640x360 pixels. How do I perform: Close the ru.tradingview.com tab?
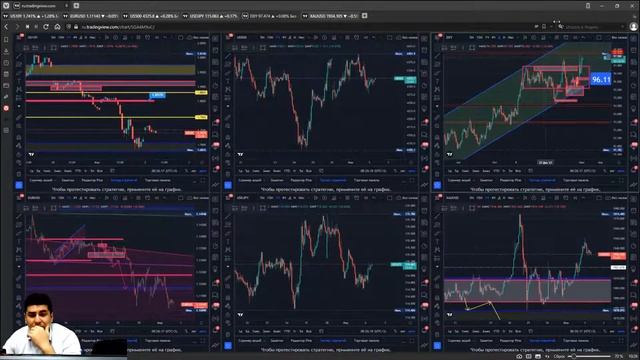point(67,6)
